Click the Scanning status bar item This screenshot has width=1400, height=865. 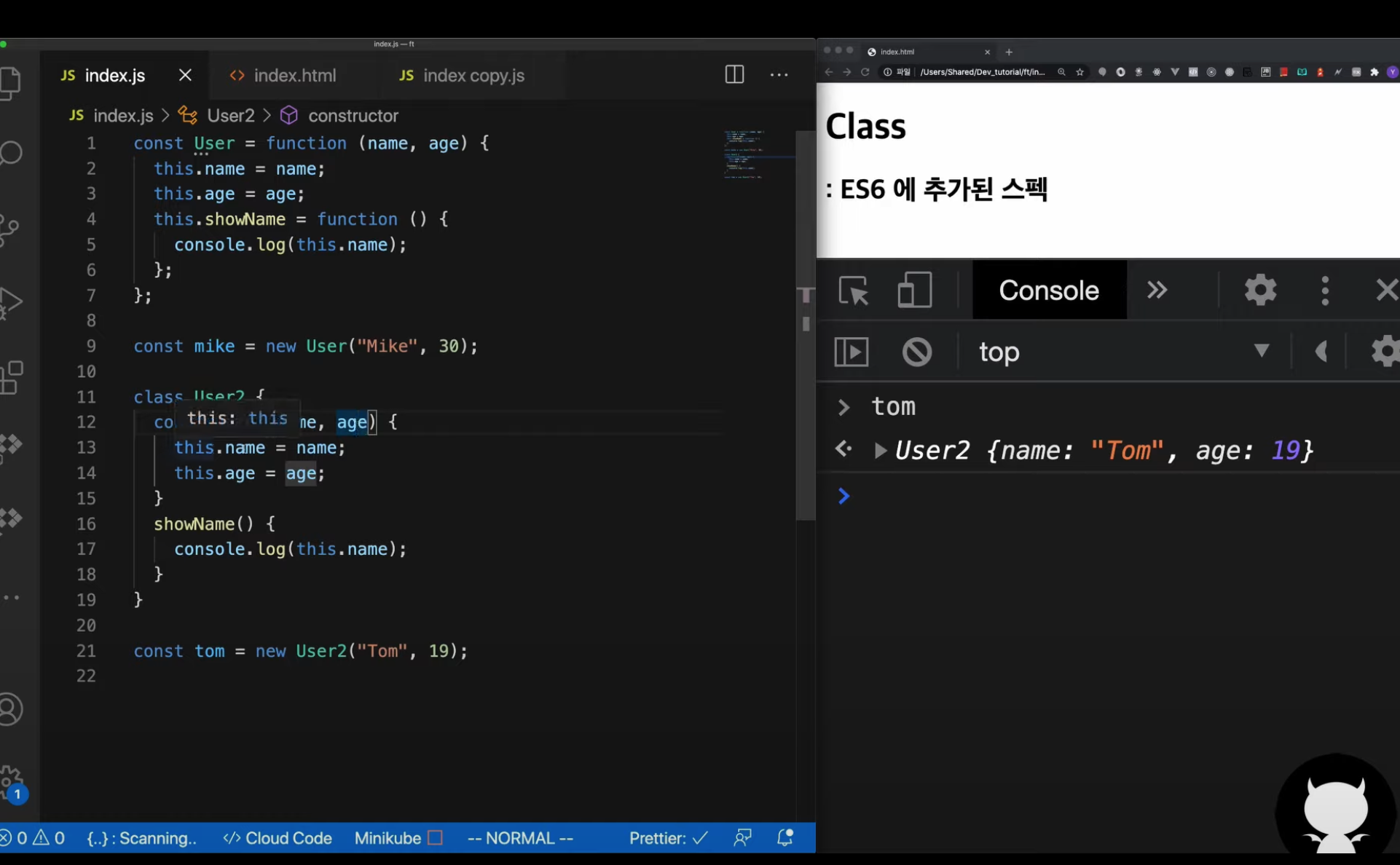142,838
